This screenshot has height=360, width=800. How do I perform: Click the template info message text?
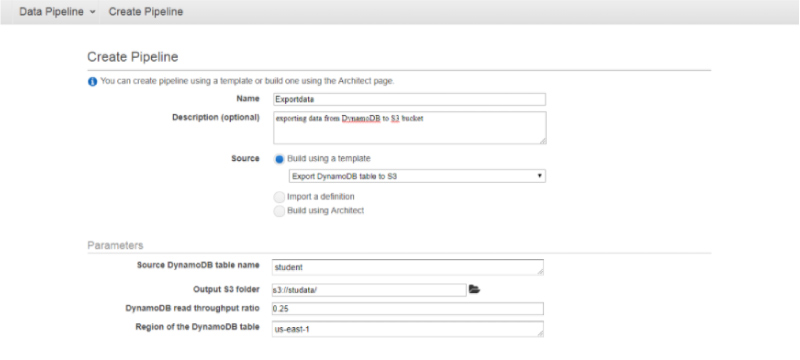[247, 81]
